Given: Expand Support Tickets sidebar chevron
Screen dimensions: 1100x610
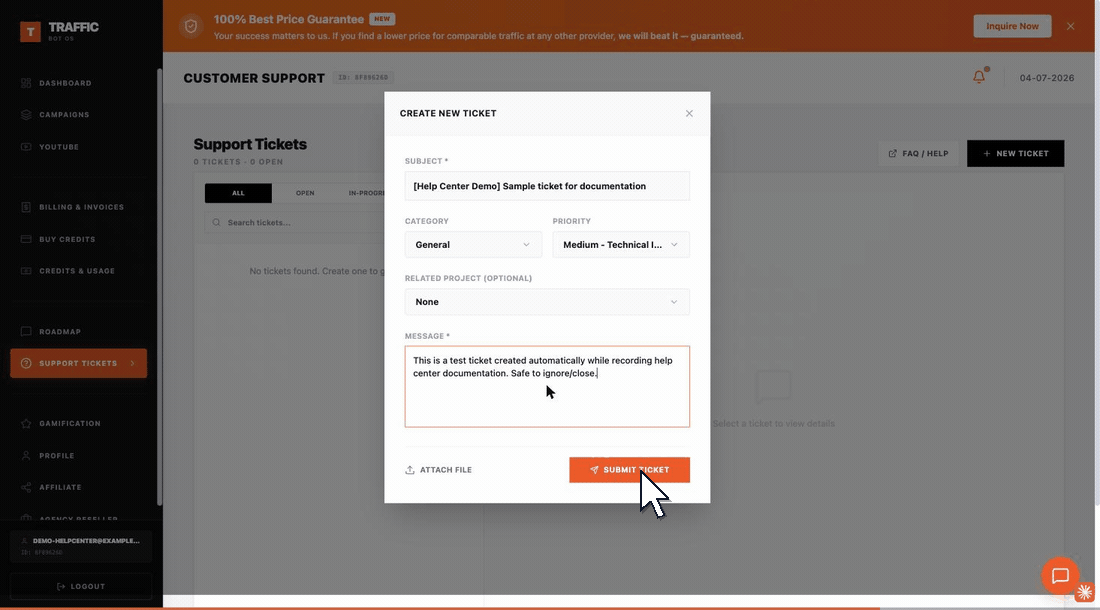Looking at the screenshot, I should coord(132,363).
